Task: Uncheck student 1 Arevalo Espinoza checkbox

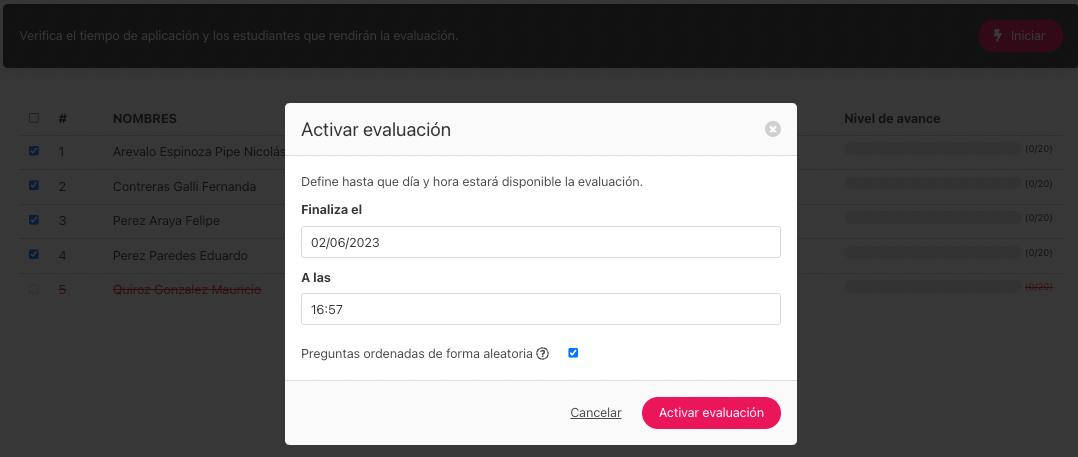Action: point(34,151)
